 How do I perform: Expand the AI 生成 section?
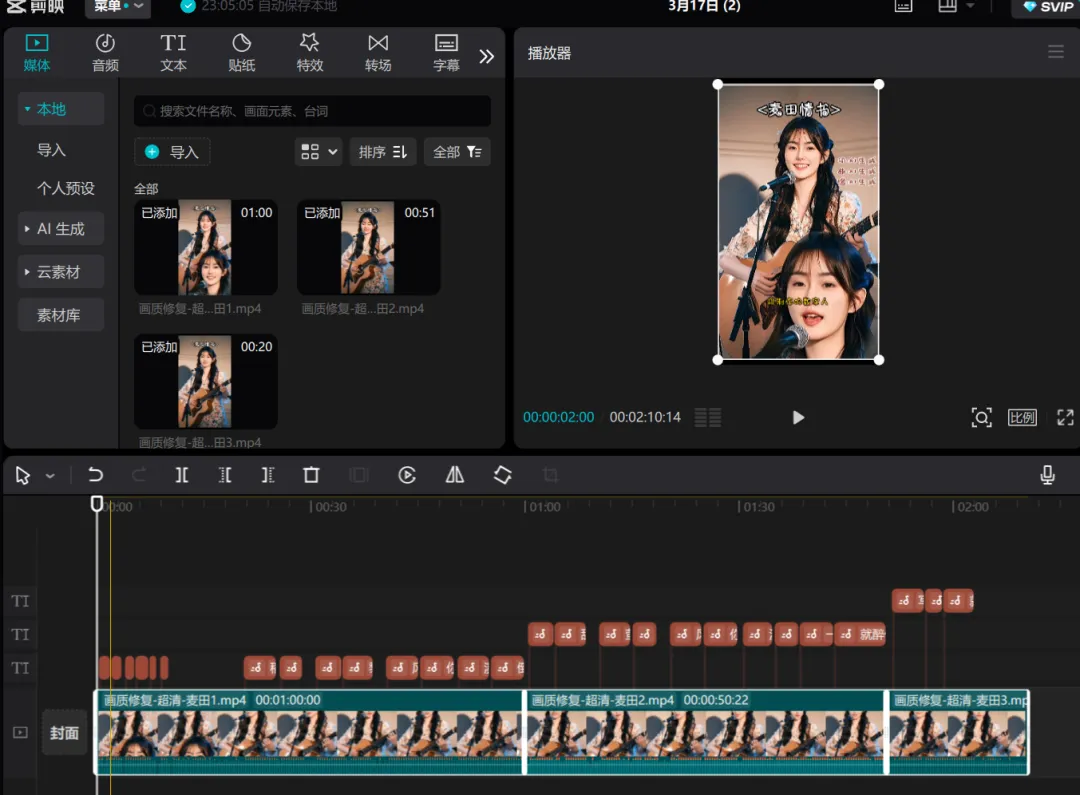click(x=61, y=229)
